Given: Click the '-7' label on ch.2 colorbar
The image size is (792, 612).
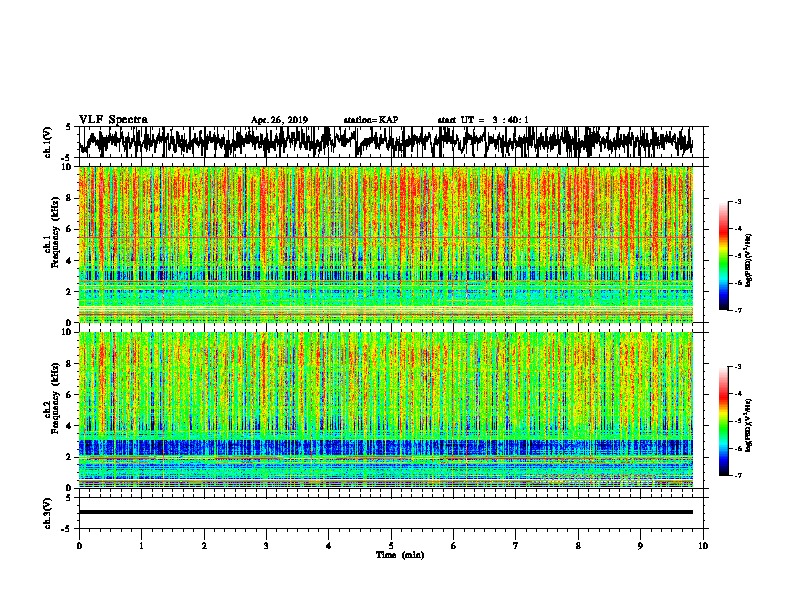Looking at the screenshot, I should 738,475.
